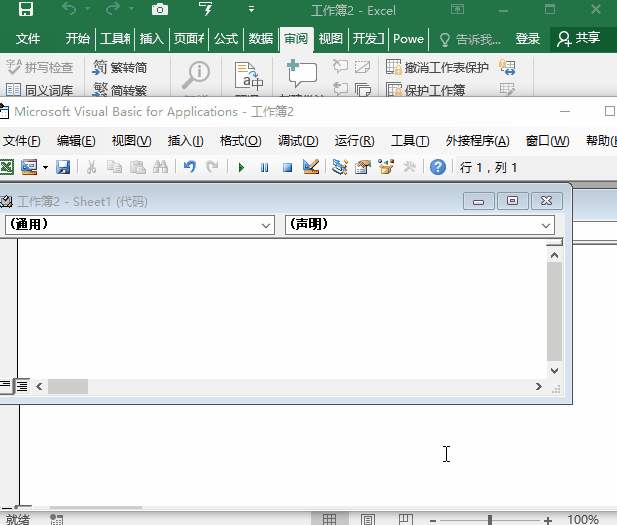Run 拼写检查 spell check
The height and width of the screenshot is (525, 617).
40,68
